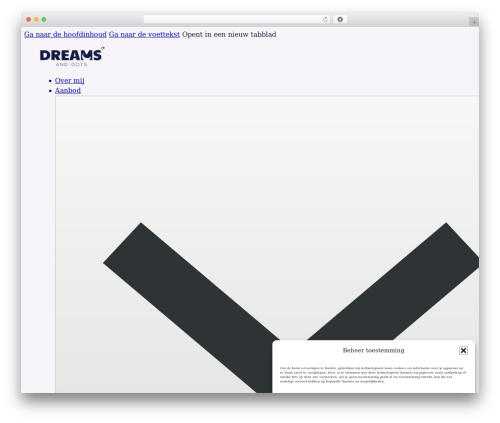Click the large chevron dropdown graphic

pyautogui.click(x=267, y=244)
